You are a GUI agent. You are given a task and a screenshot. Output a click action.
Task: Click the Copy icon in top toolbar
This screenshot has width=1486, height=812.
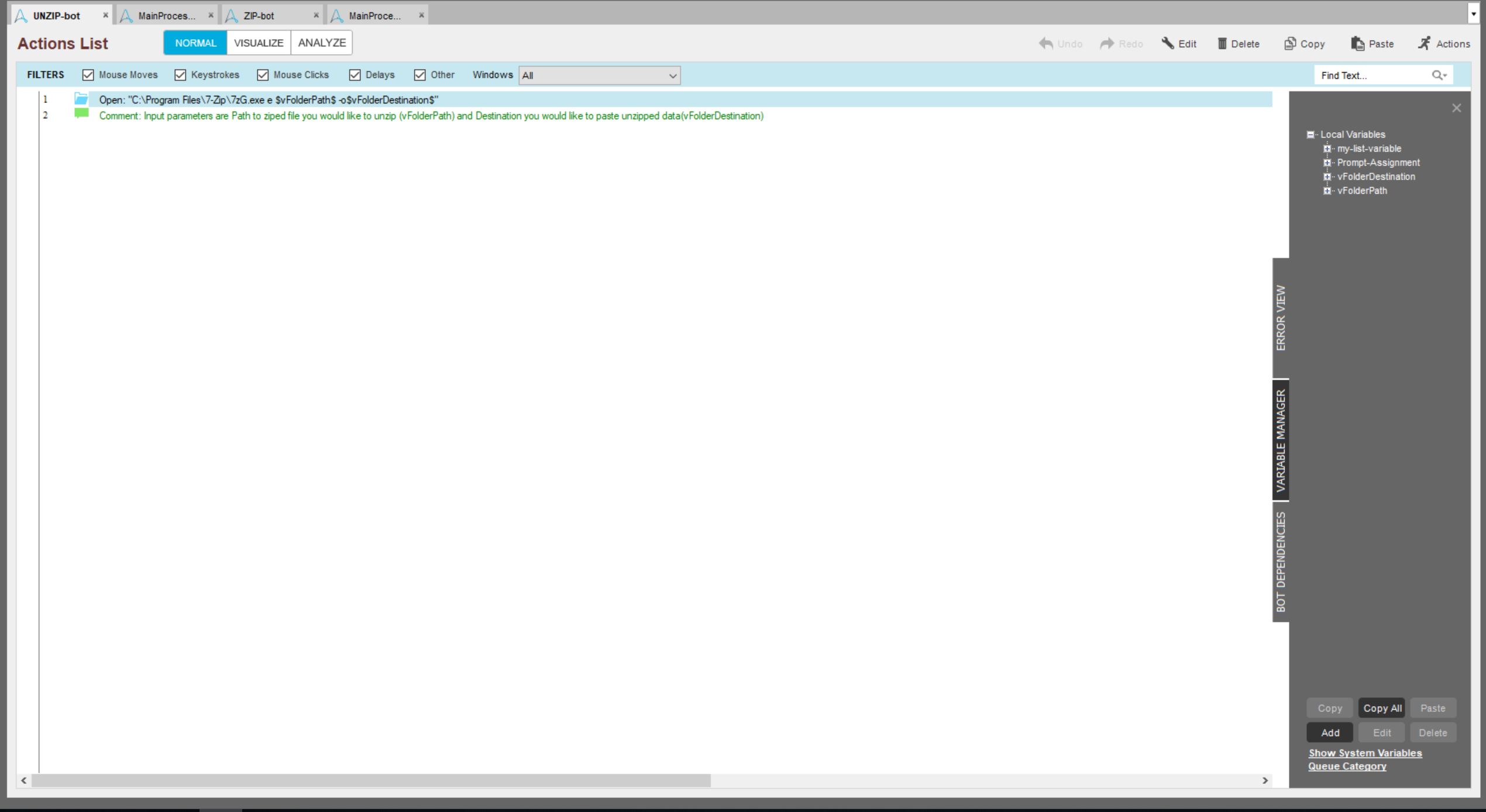pos(1289,43)
